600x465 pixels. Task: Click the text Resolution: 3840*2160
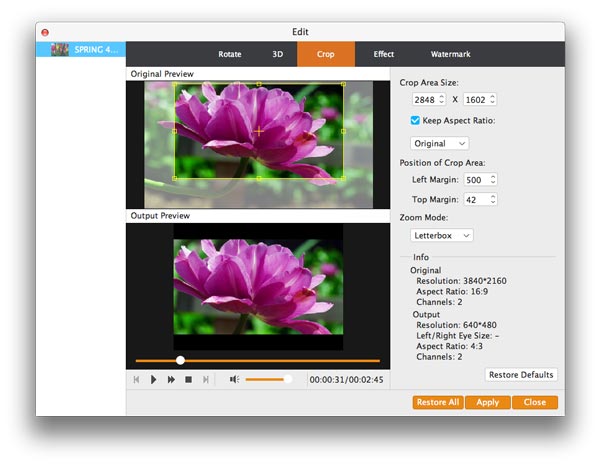coord(461,281)
